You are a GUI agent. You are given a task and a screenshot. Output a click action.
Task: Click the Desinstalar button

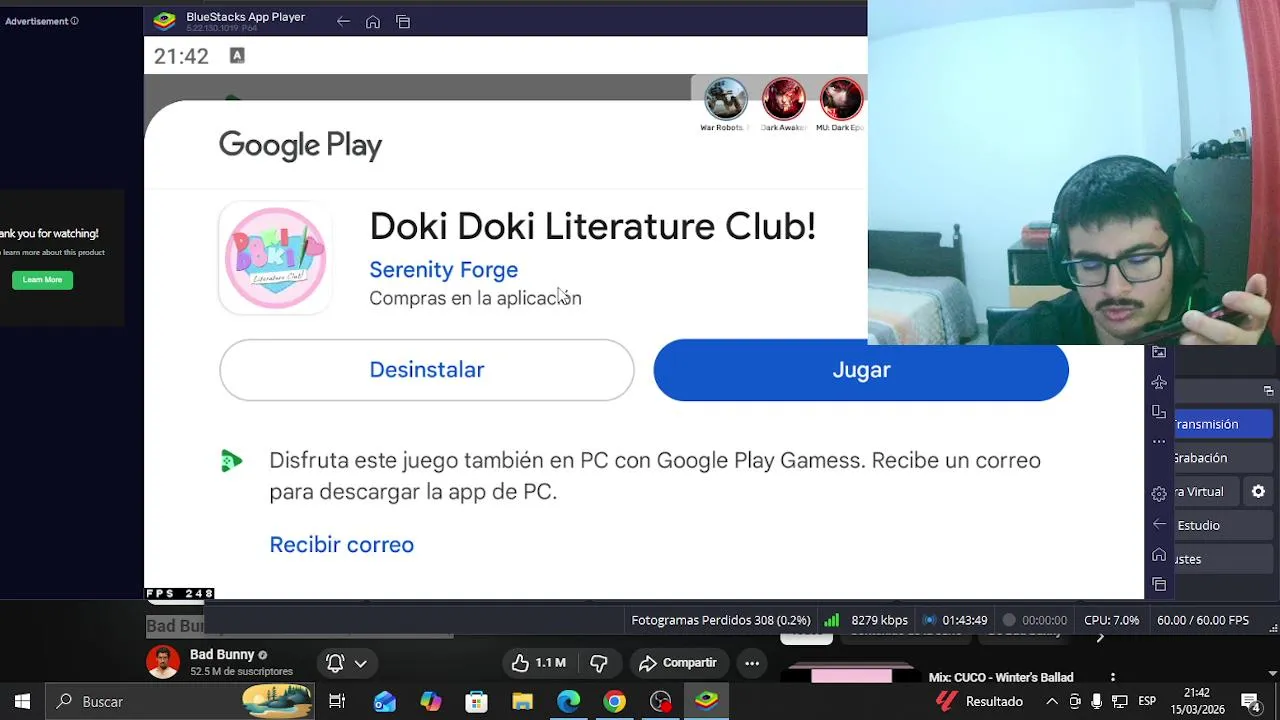coord(427,370)
